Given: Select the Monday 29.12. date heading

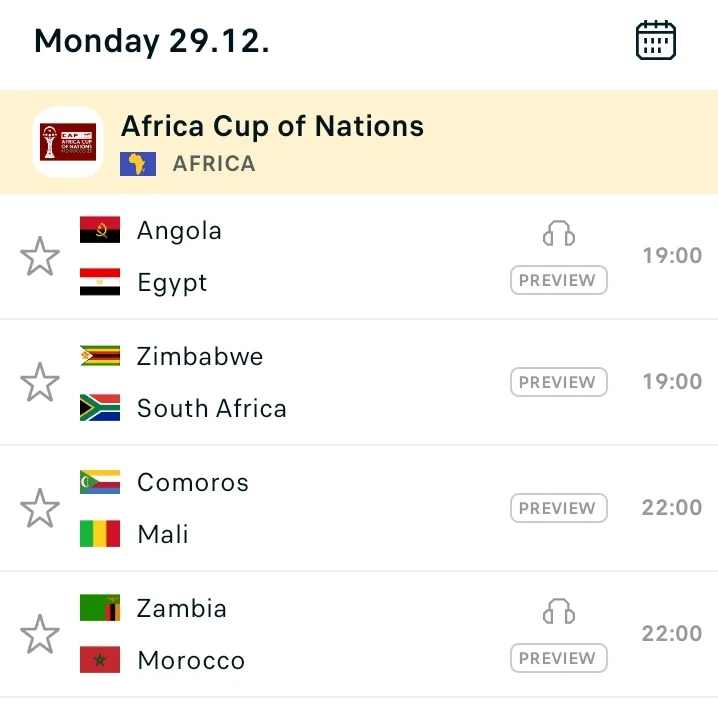Looking at the screenshot, I should pos(152,41).
